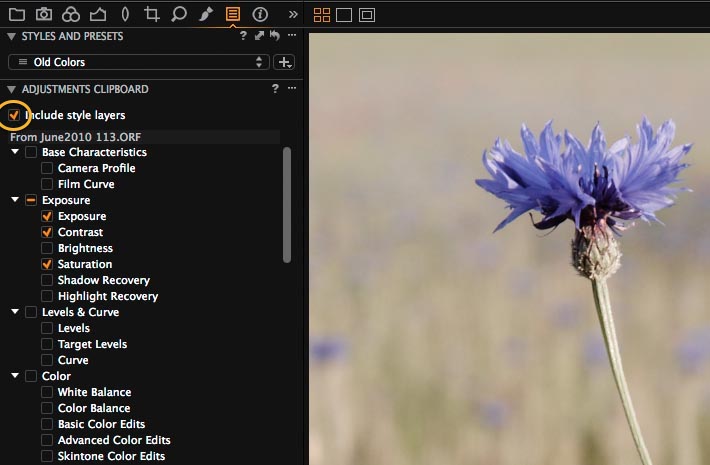Open help for Styles and Presets
The width and height of the screenshot is (710, 465).
point(243,35)
